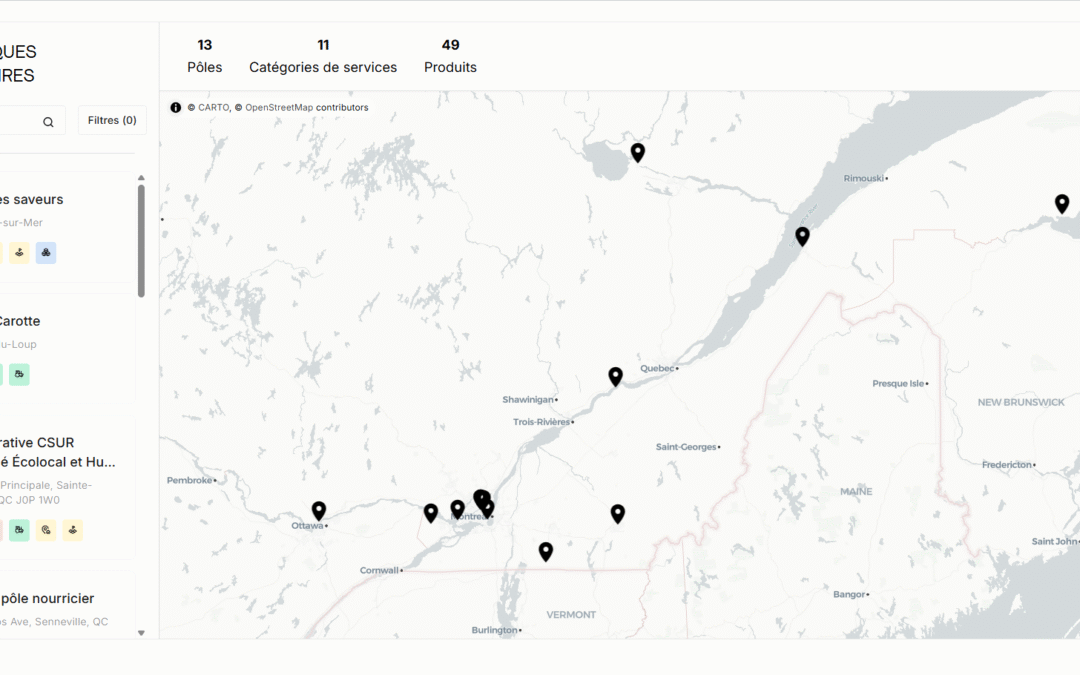The height and width of the screenshot is (675, 1080).
Task: Select the 49 Produits stat
Action: (x=450, y=55)
